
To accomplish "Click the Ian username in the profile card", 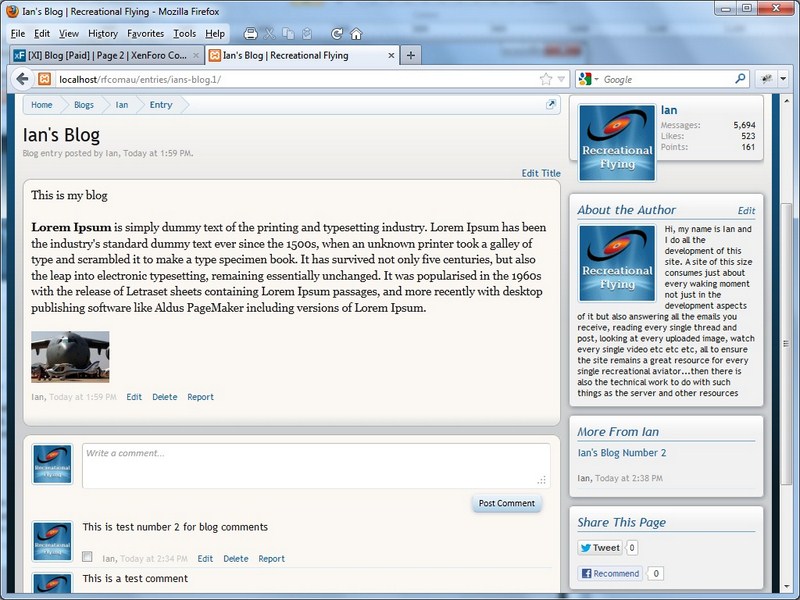I will pyautogui.click(x=669, y=110).
